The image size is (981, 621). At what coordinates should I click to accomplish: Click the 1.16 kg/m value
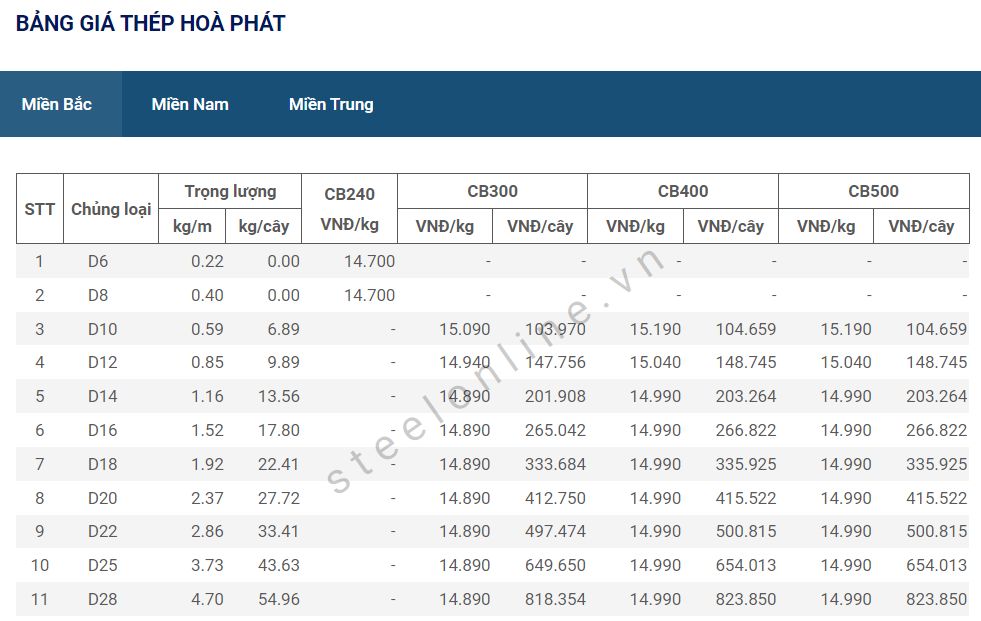click(207, 396)
